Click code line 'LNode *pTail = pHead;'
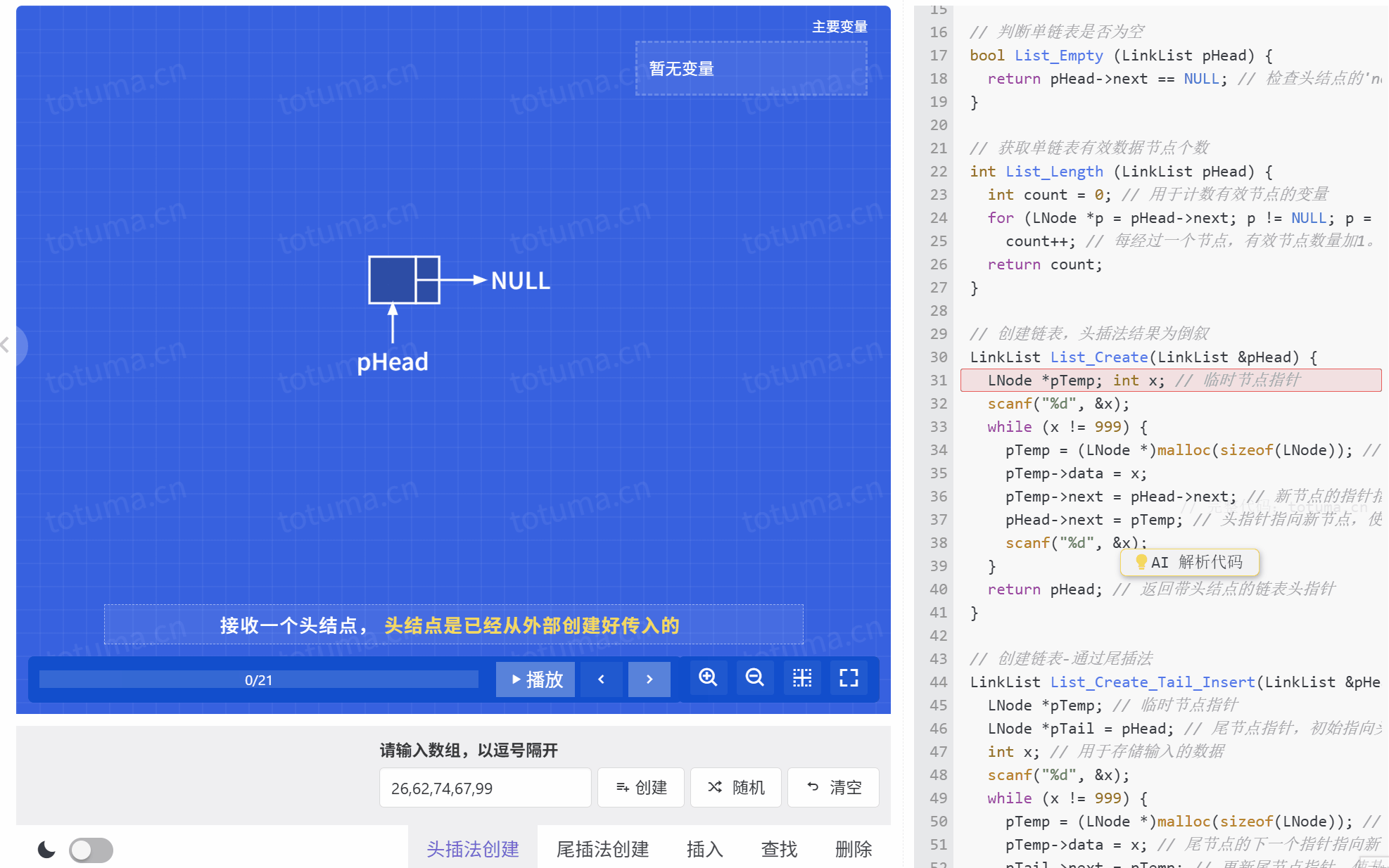 (x=1081, y=729)
